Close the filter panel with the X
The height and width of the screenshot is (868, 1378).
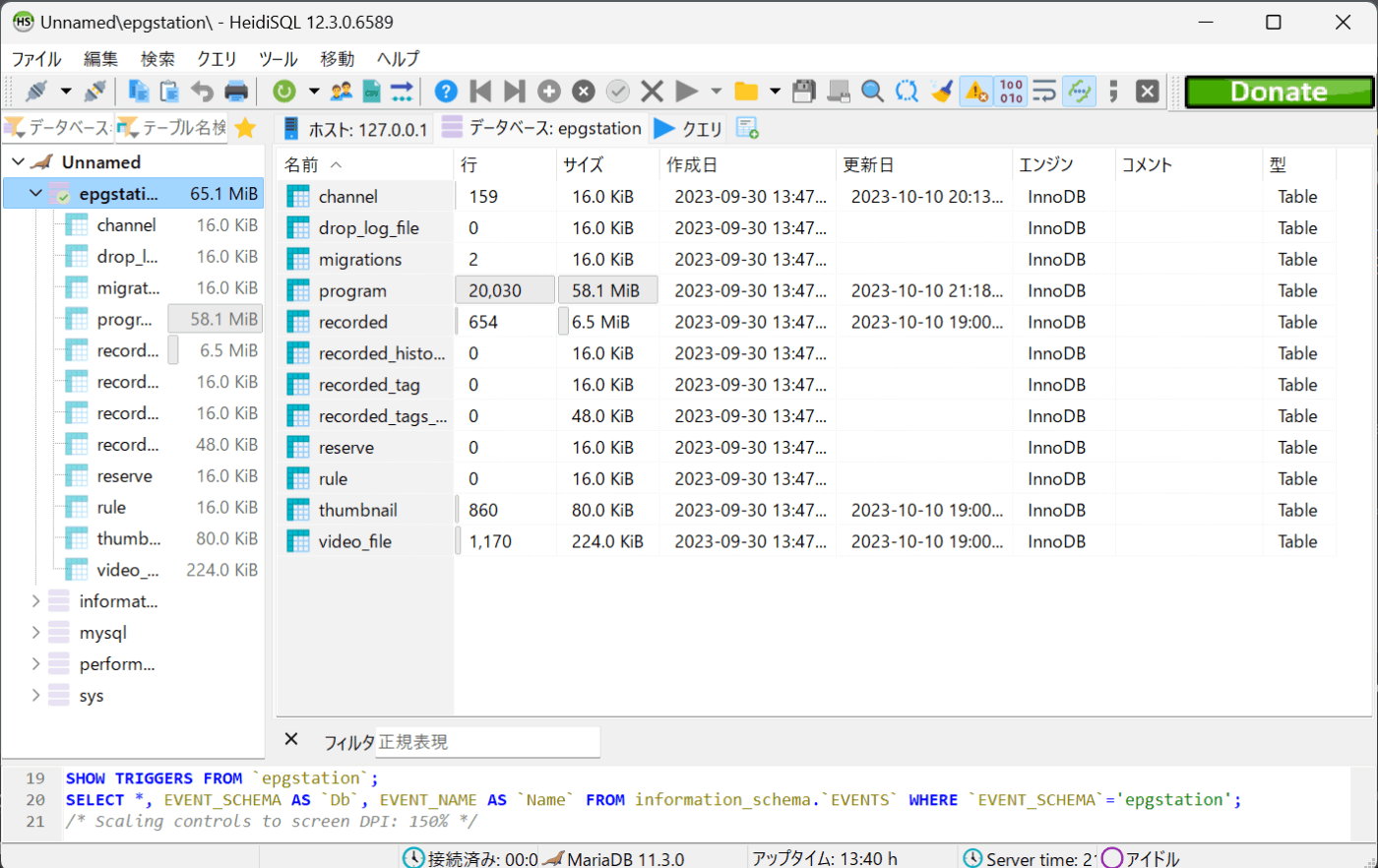pos(291,739)
